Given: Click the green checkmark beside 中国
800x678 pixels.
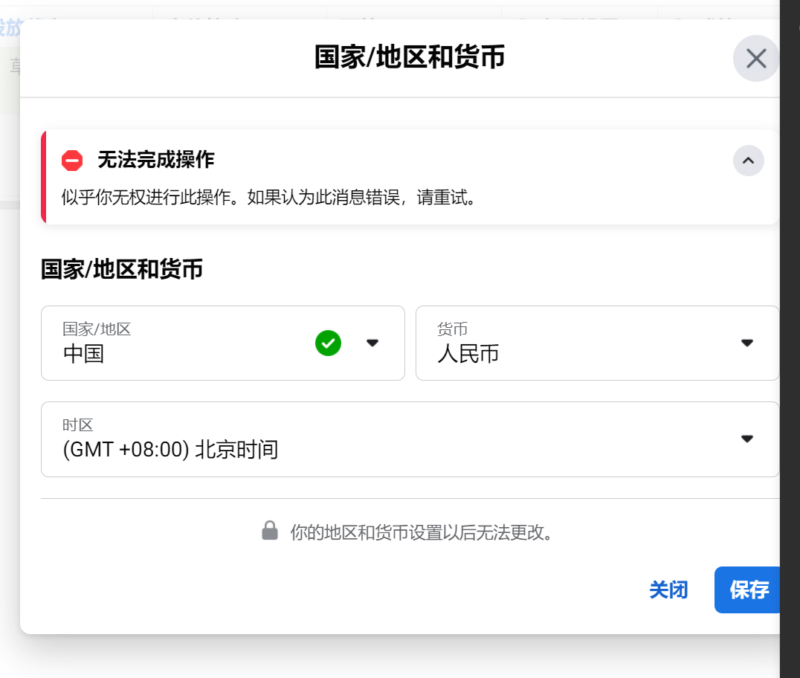Looking at the screenshot, I should [327, 343].
